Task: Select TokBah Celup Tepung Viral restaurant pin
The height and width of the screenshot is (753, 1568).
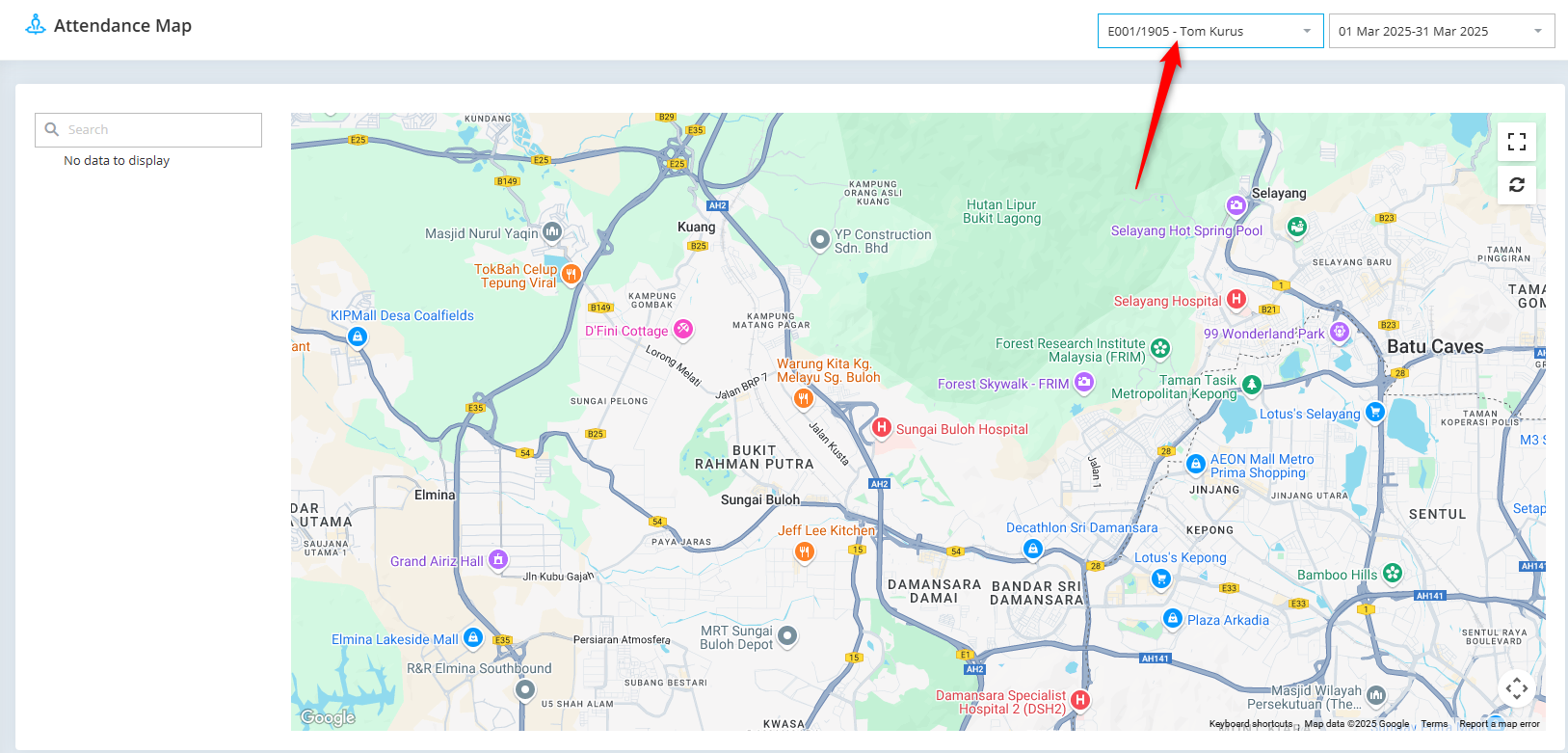Action: 571,275
